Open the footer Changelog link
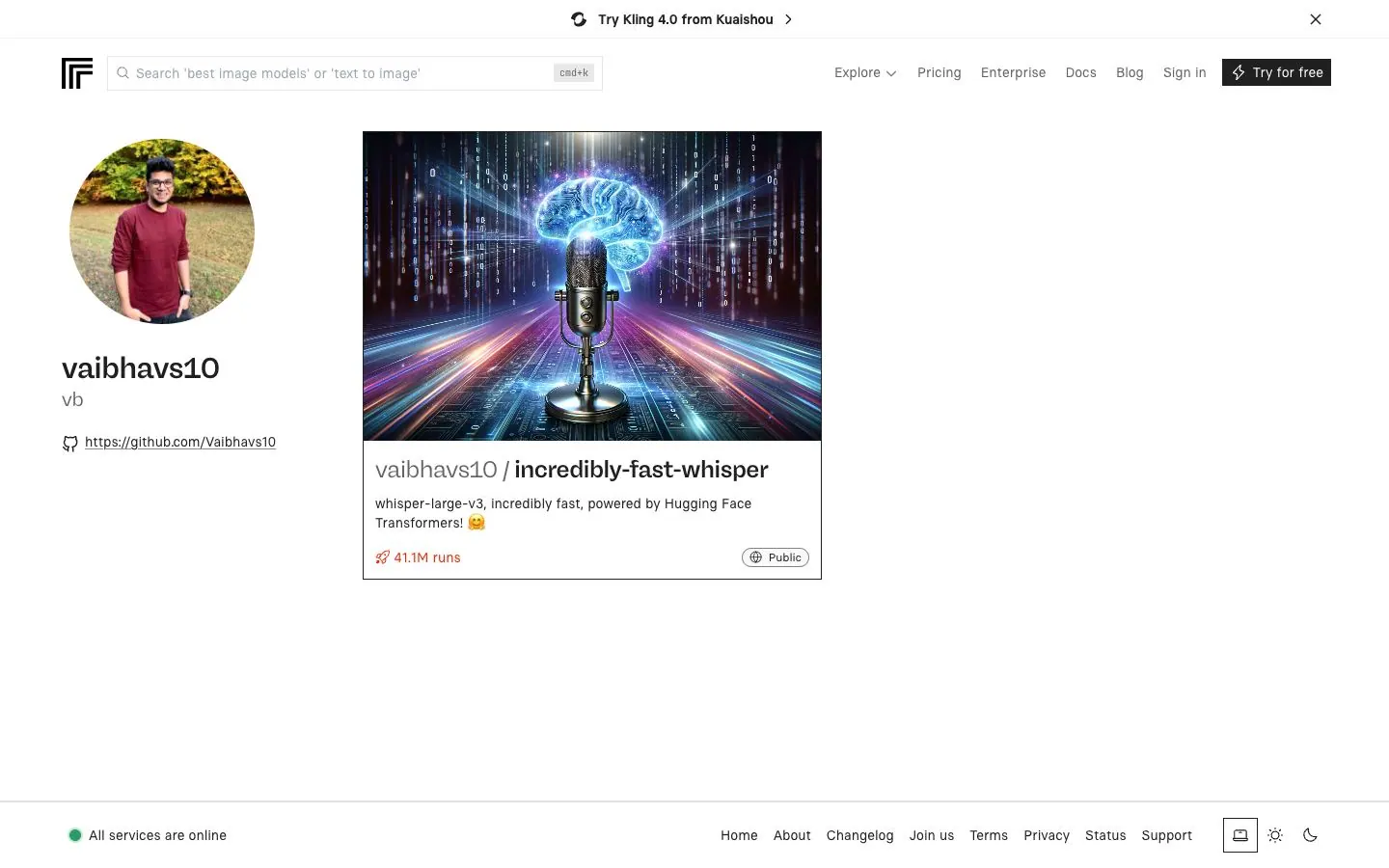Screen dimensions: 1389x868 [859, 835]
